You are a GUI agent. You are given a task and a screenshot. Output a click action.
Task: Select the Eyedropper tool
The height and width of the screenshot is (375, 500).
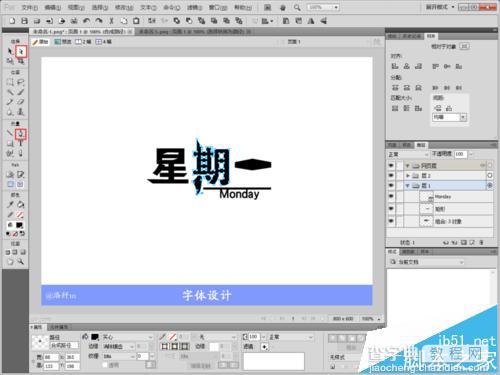tap(10, 204)
